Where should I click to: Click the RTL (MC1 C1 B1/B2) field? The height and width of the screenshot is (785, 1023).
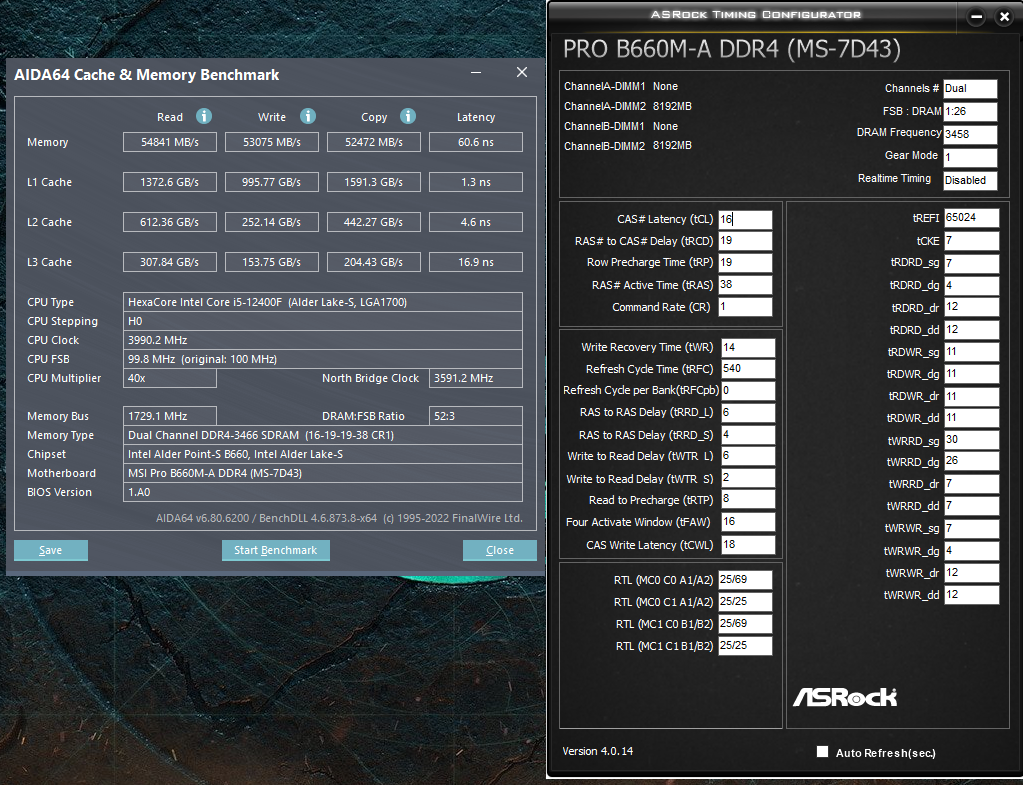click(x=745, y=645)
